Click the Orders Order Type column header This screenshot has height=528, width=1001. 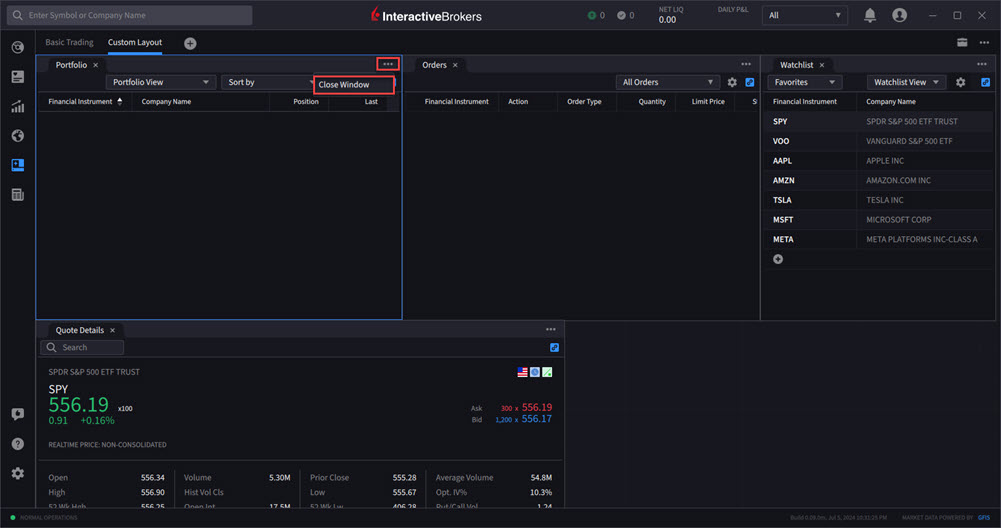coord(584,102)
